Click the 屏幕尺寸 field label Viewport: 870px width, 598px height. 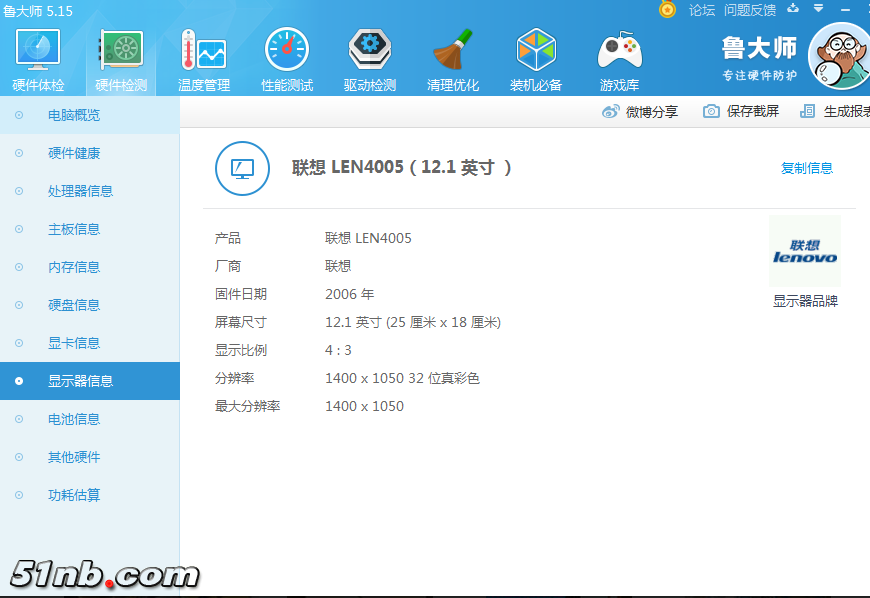click(241, 322)
